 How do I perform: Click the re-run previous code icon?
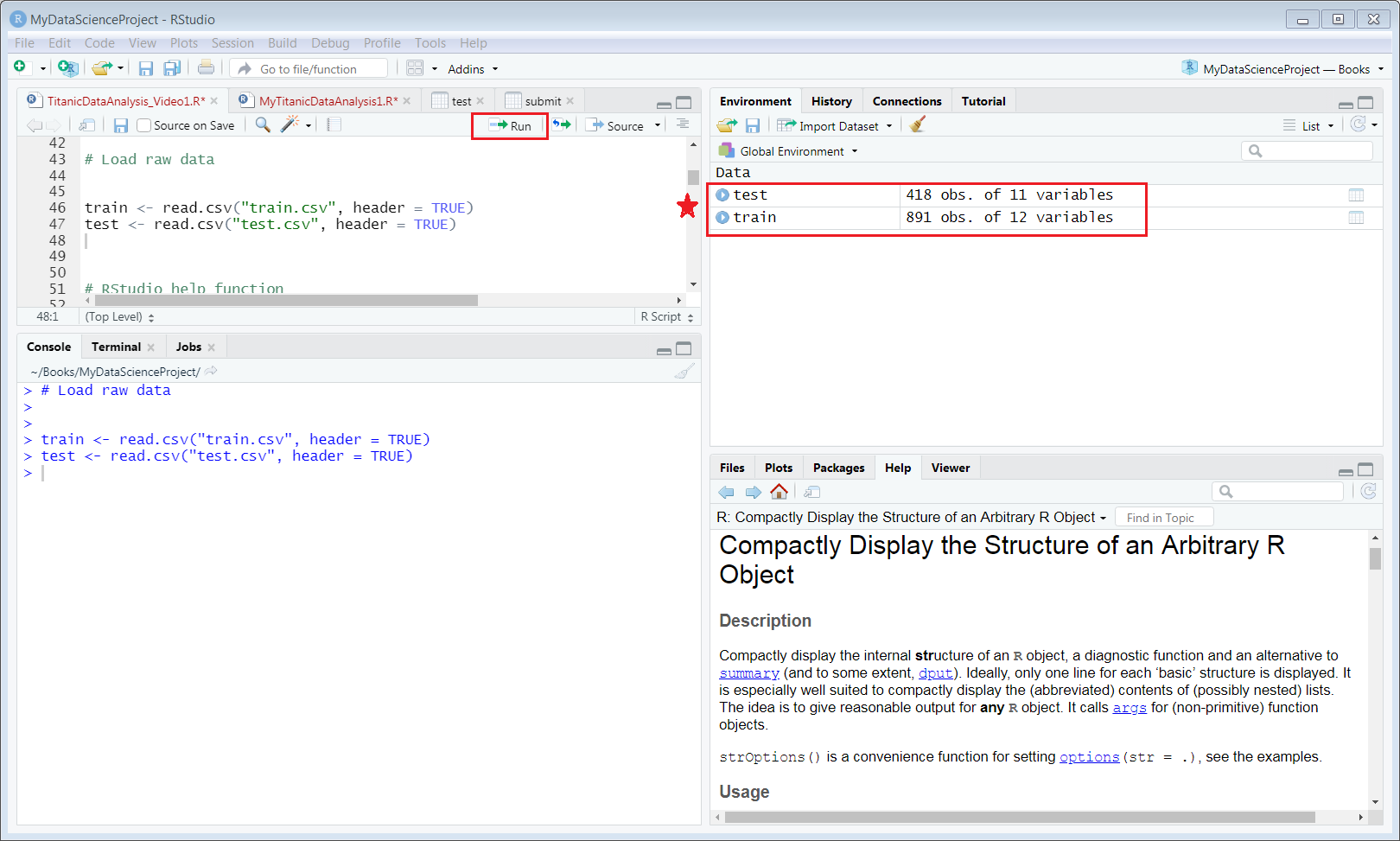(x=562, y=124)
